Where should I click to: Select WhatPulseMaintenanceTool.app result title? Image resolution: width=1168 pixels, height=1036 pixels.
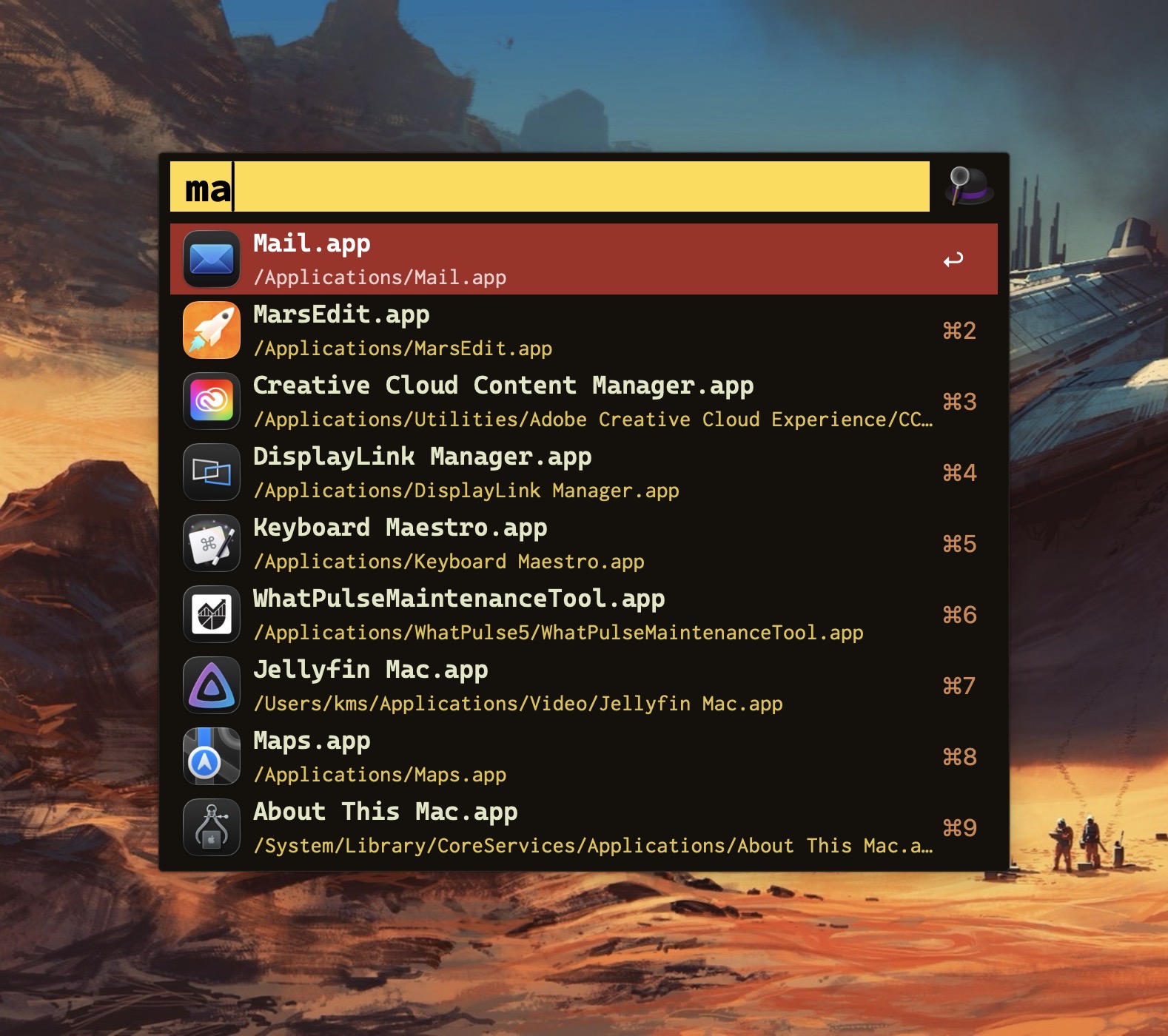(x=459, y=599)
